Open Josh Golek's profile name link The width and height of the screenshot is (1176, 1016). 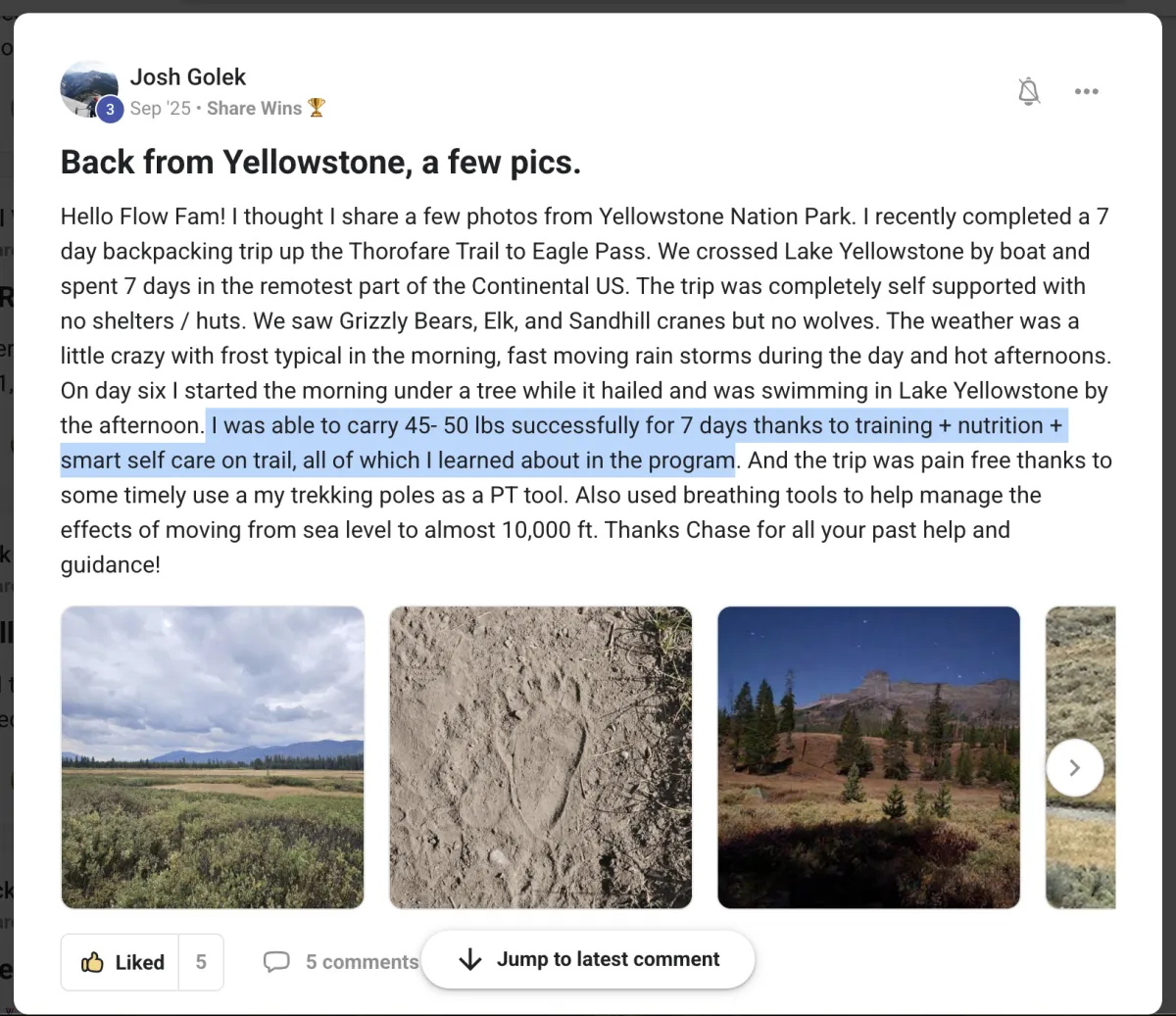(x=188, y=76)
